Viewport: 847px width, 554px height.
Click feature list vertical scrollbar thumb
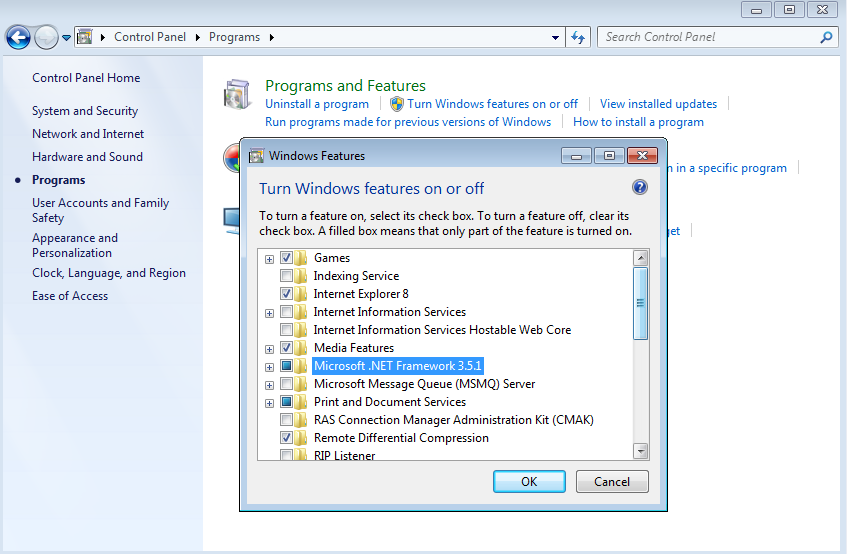point(641,303)
